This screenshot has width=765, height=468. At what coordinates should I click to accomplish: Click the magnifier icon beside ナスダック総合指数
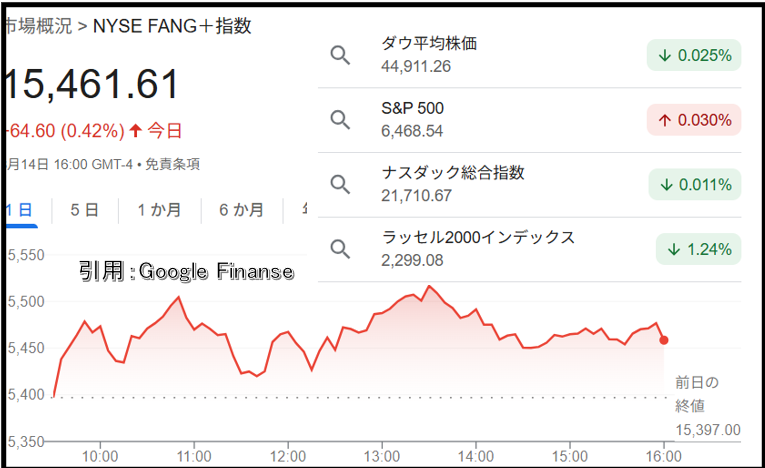(340, 184)
